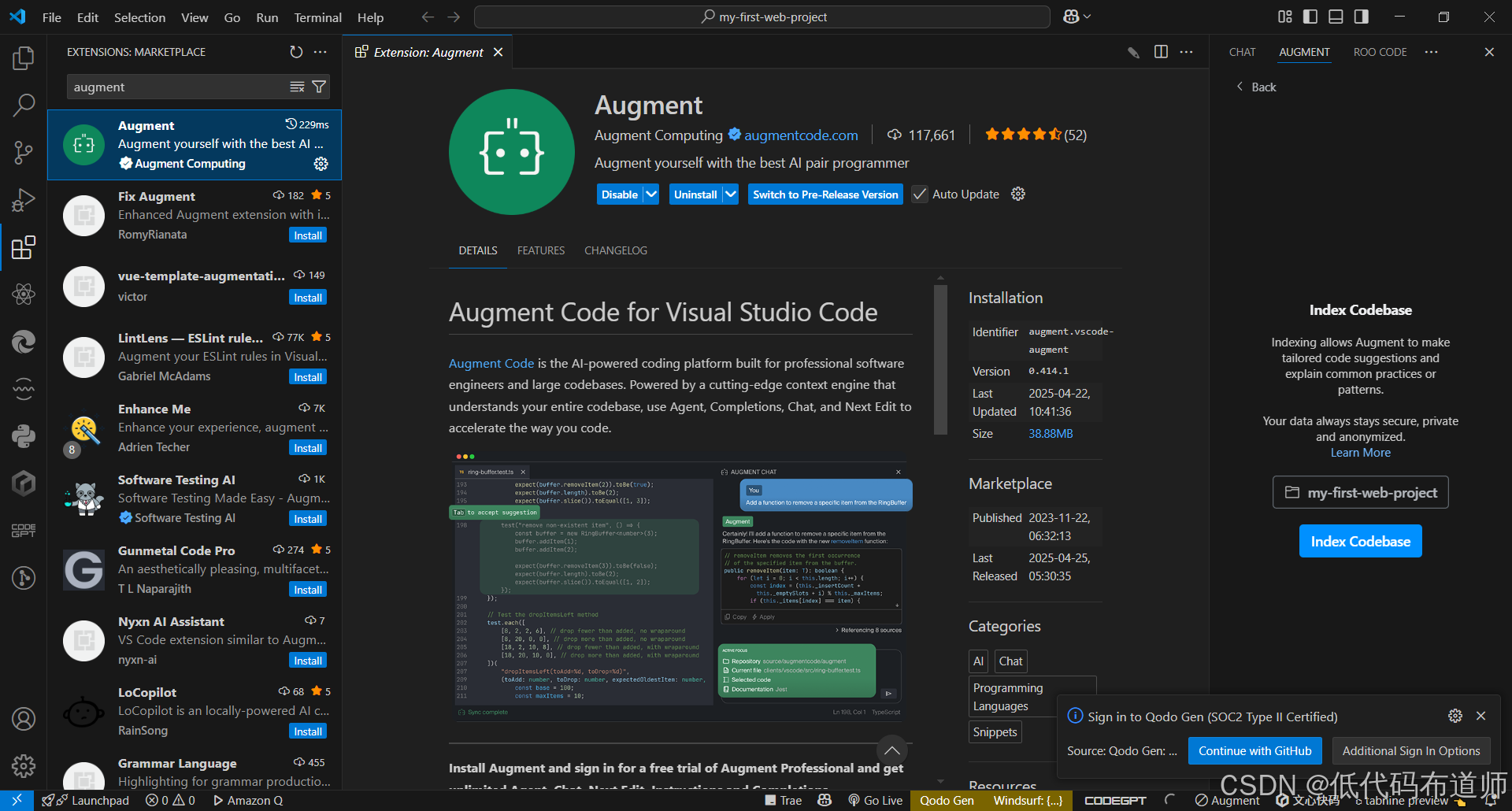The width and height of the screenshot is (1512, 811).
Task: Go forward in navigation history
Action: coord(454,17)
